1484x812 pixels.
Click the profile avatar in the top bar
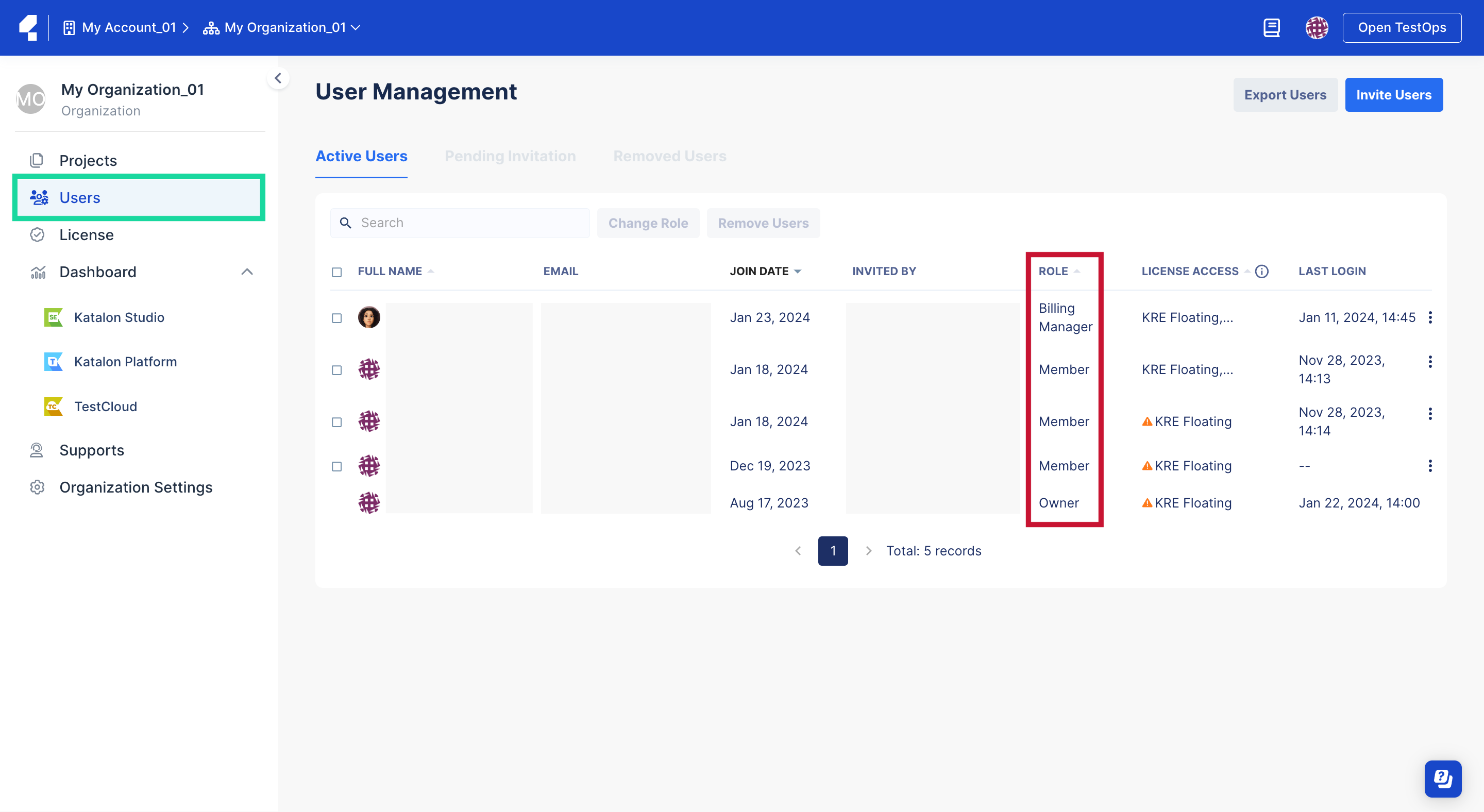pos(1317,27)
